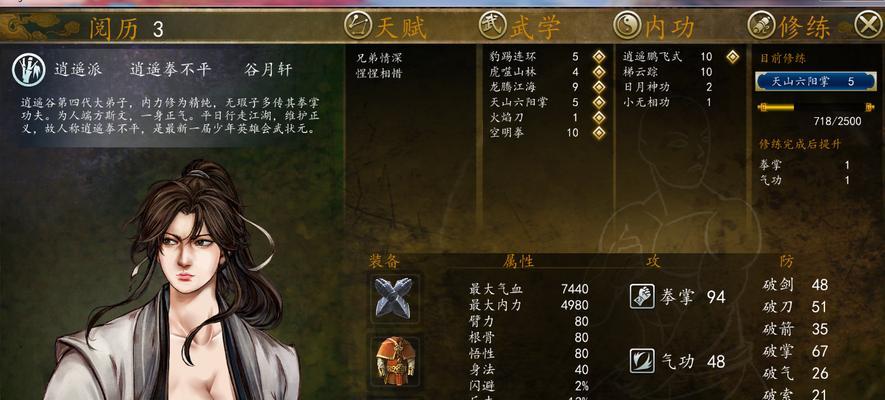Toggle the diamond marker beside 龙腾江海
885x400 pixels.
click(x=599, y=87)
